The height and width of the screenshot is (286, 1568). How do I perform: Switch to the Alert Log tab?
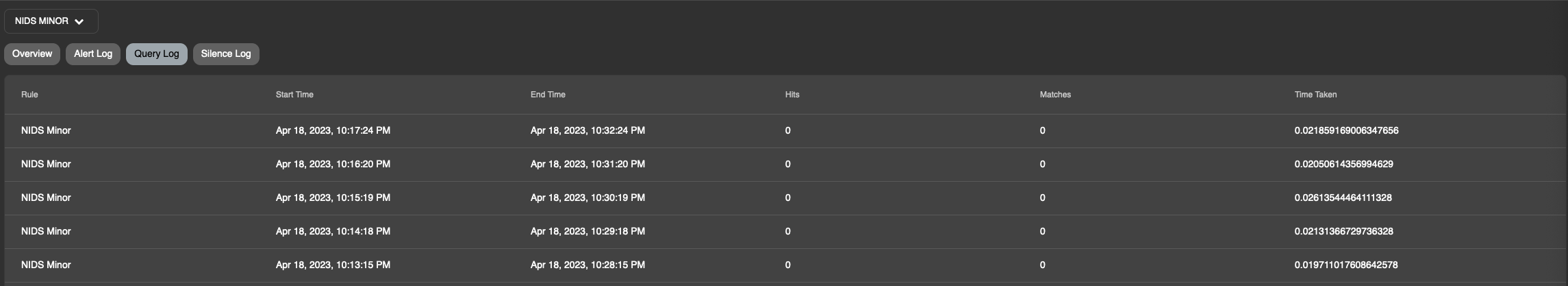pyautogui.click(x=93, y=54)
